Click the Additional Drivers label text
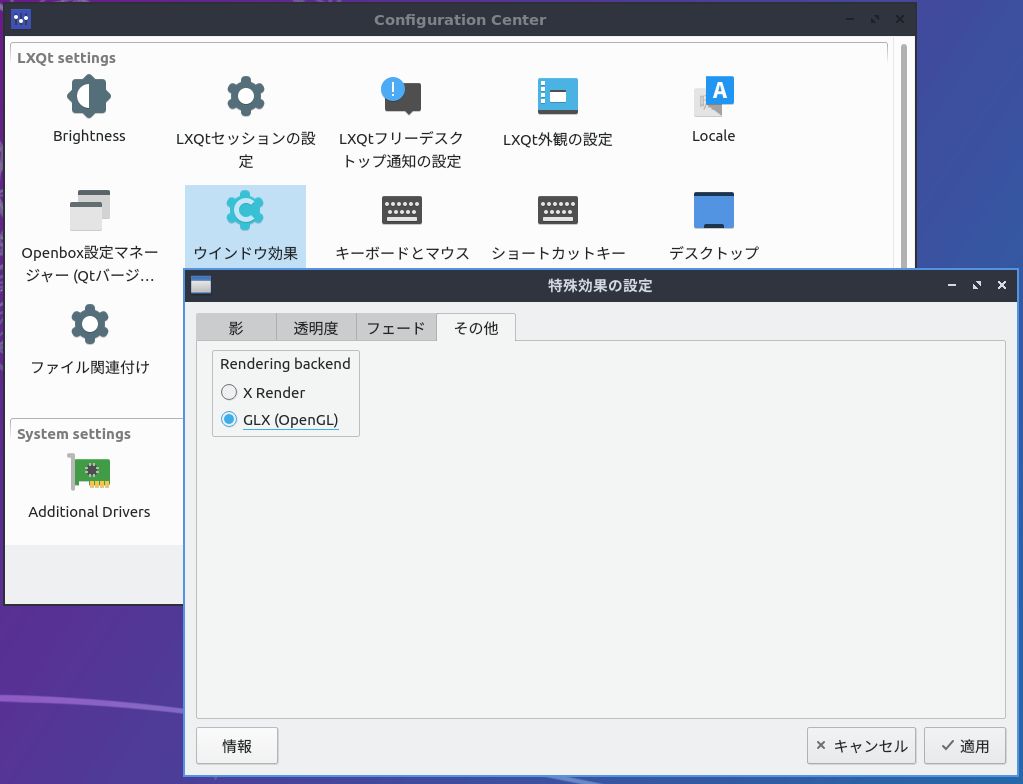 point(89,511)
